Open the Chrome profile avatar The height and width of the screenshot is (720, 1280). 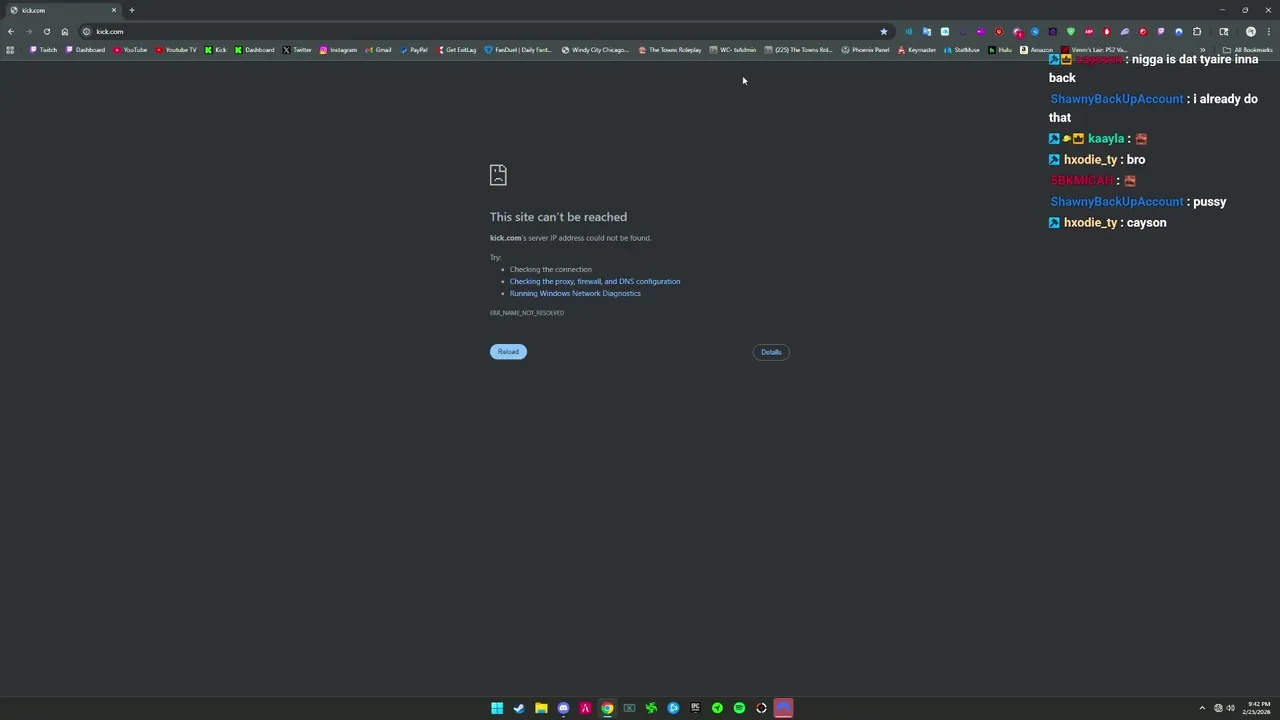tap(1250, 31)
